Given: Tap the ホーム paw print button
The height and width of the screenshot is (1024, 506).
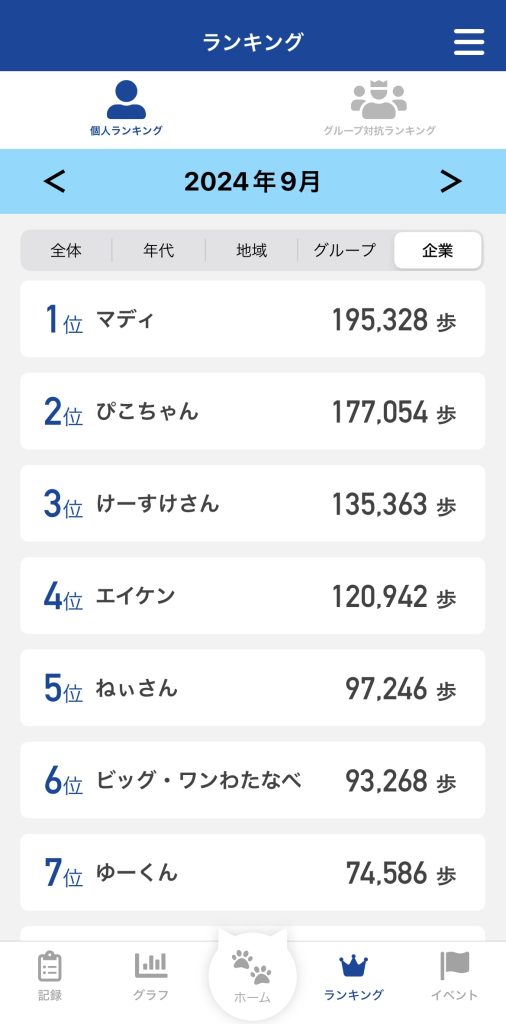Looking at the screenshot, I should 252,967.
